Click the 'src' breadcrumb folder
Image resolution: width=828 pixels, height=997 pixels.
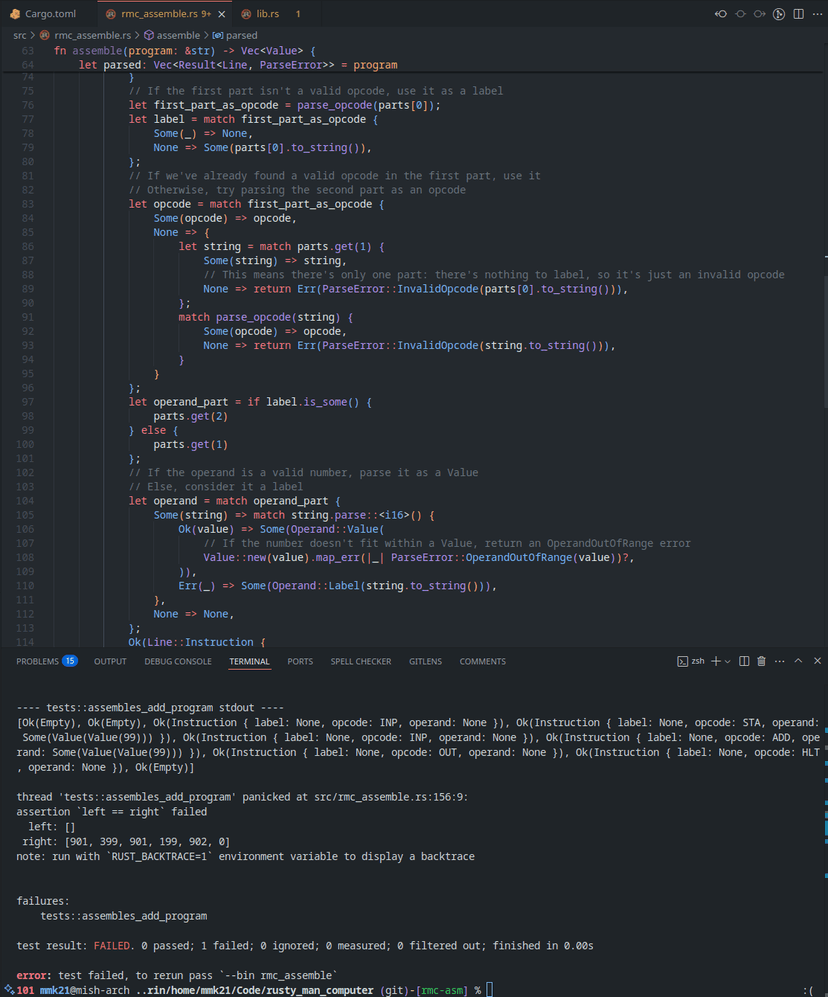click(20, 35)
